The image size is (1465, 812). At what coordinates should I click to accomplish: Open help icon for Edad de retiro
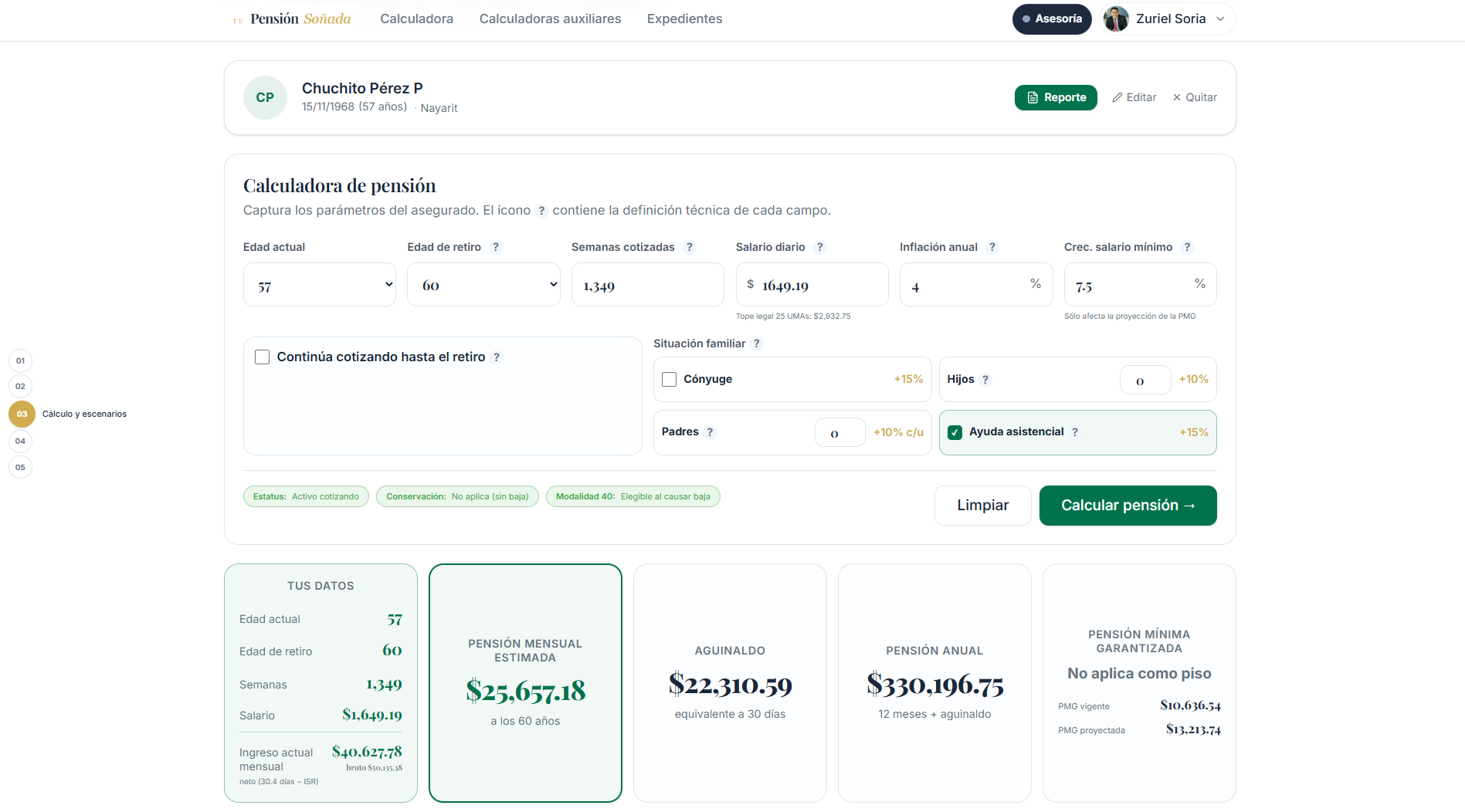click(x=496, y=247)
